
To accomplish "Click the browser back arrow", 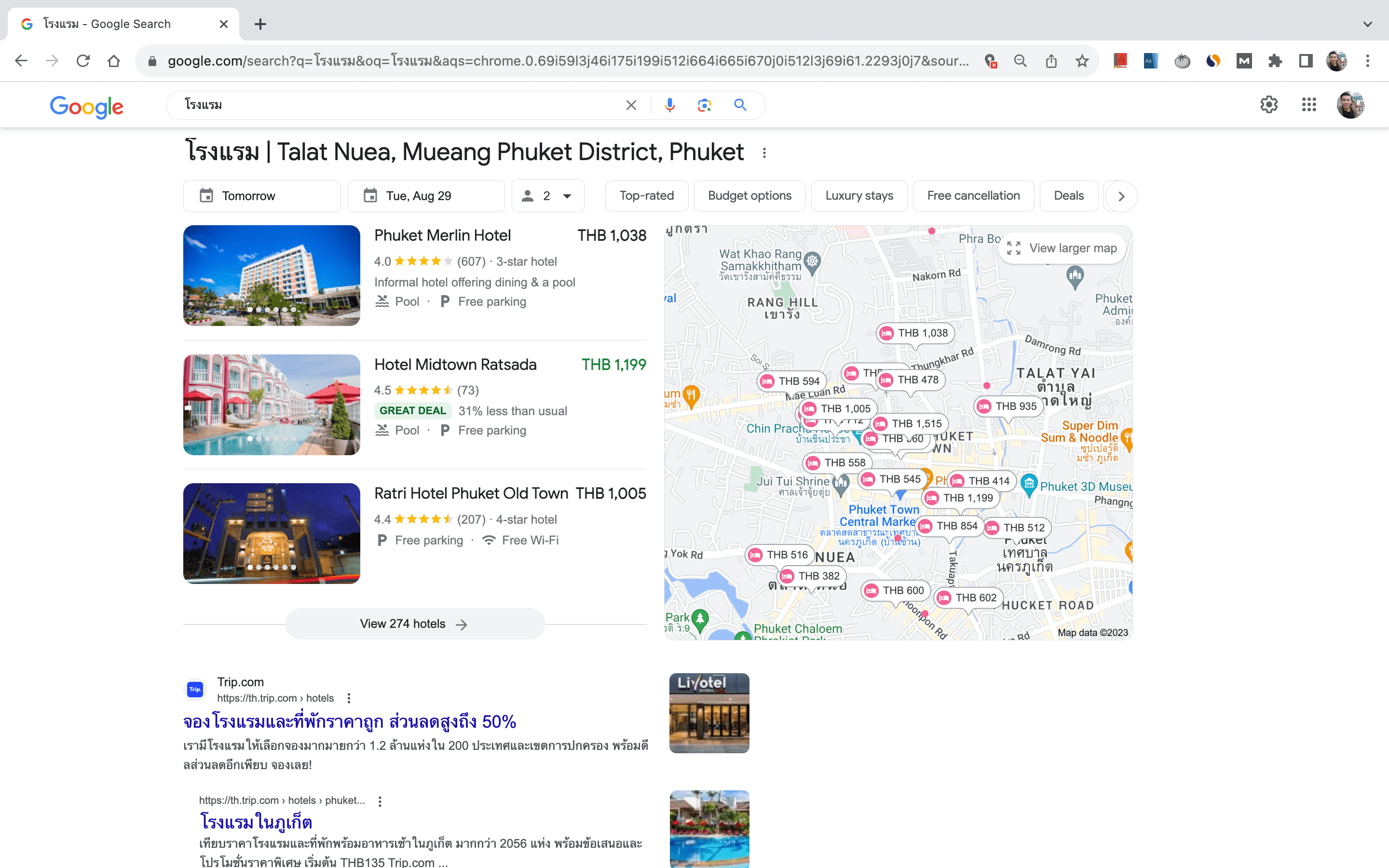I will point(21,61).
